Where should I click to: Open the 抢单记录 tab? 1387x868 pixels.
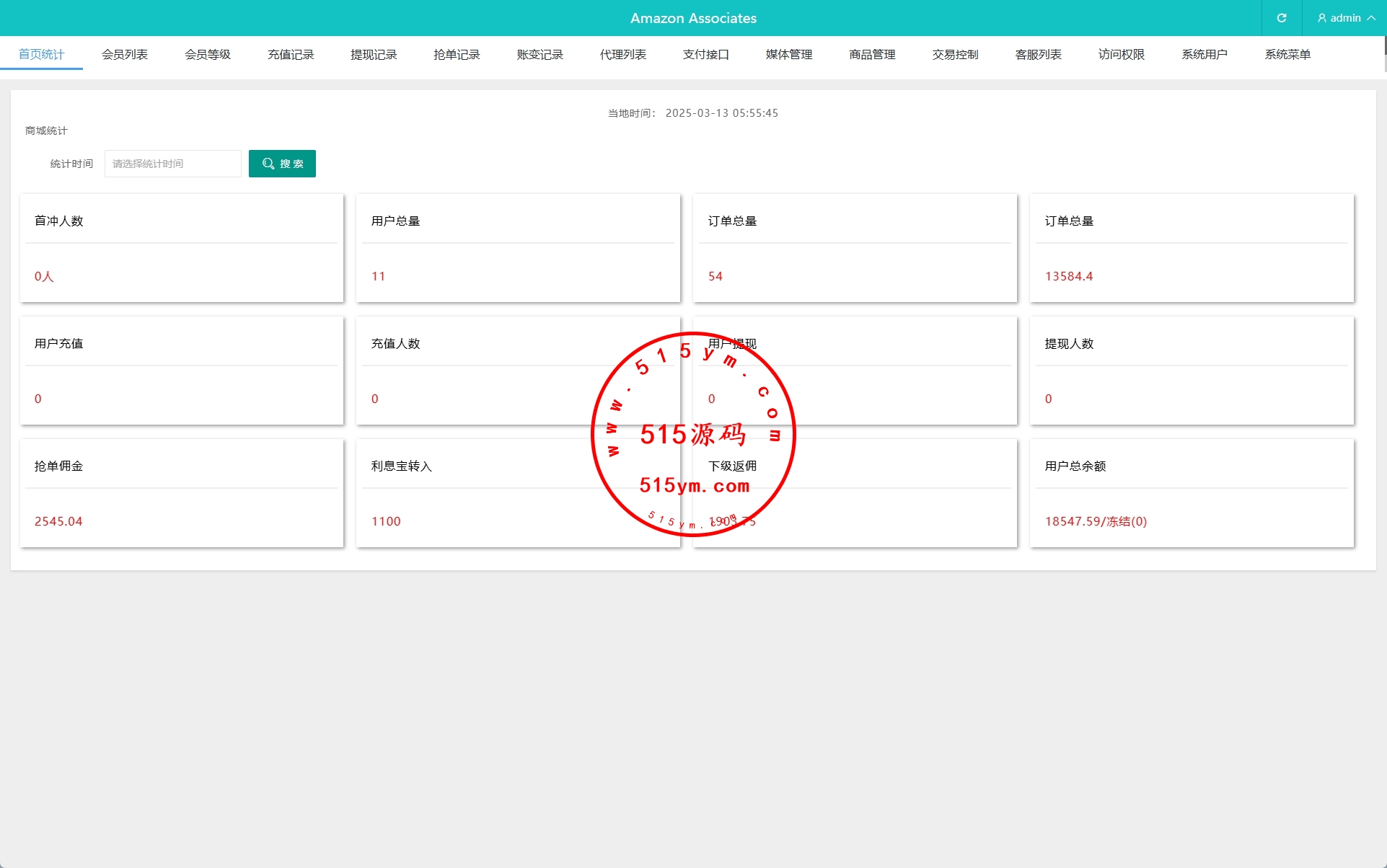click(x=457, y=55)
